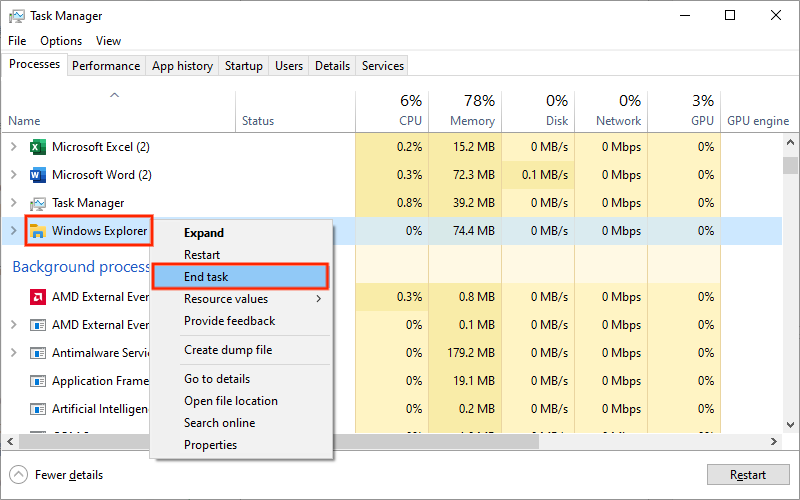
Task: Switch to the App history tab
Action: click(182, 66)
